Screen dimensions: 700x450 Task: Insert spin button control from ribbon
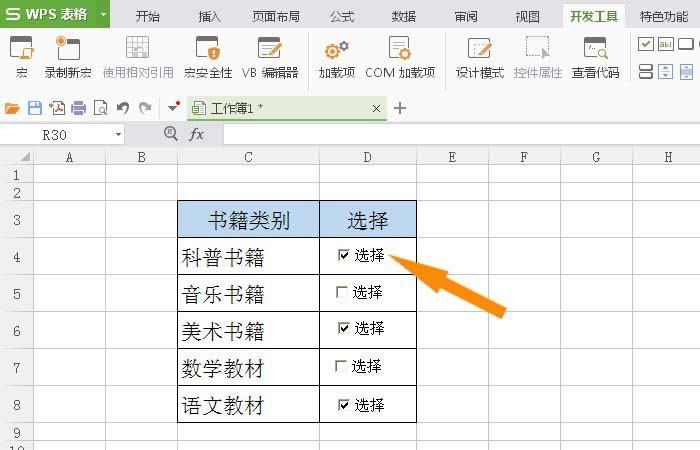[666, 71]
